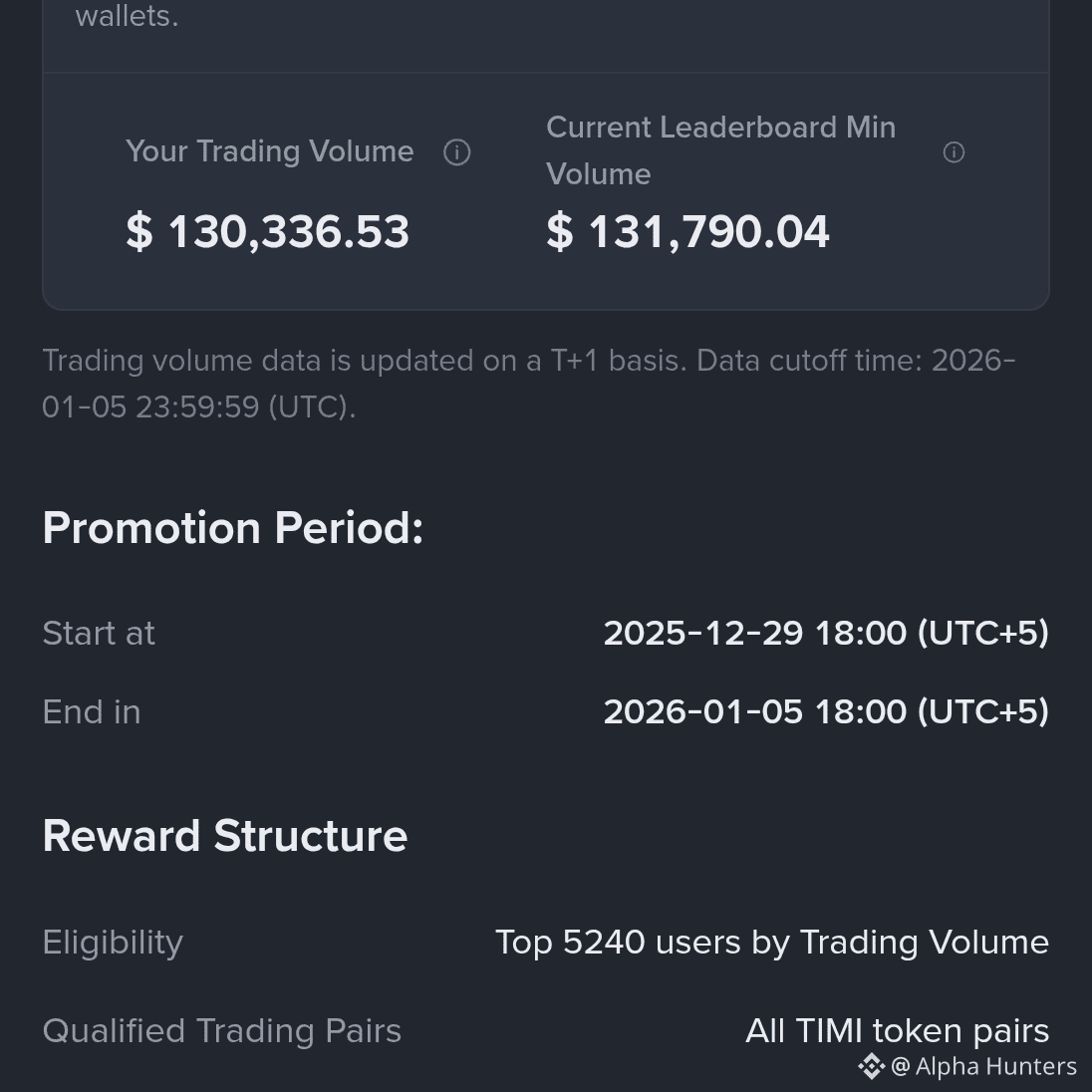
Task: Select the Your Trading Volume label
Action: pos(270,151)
